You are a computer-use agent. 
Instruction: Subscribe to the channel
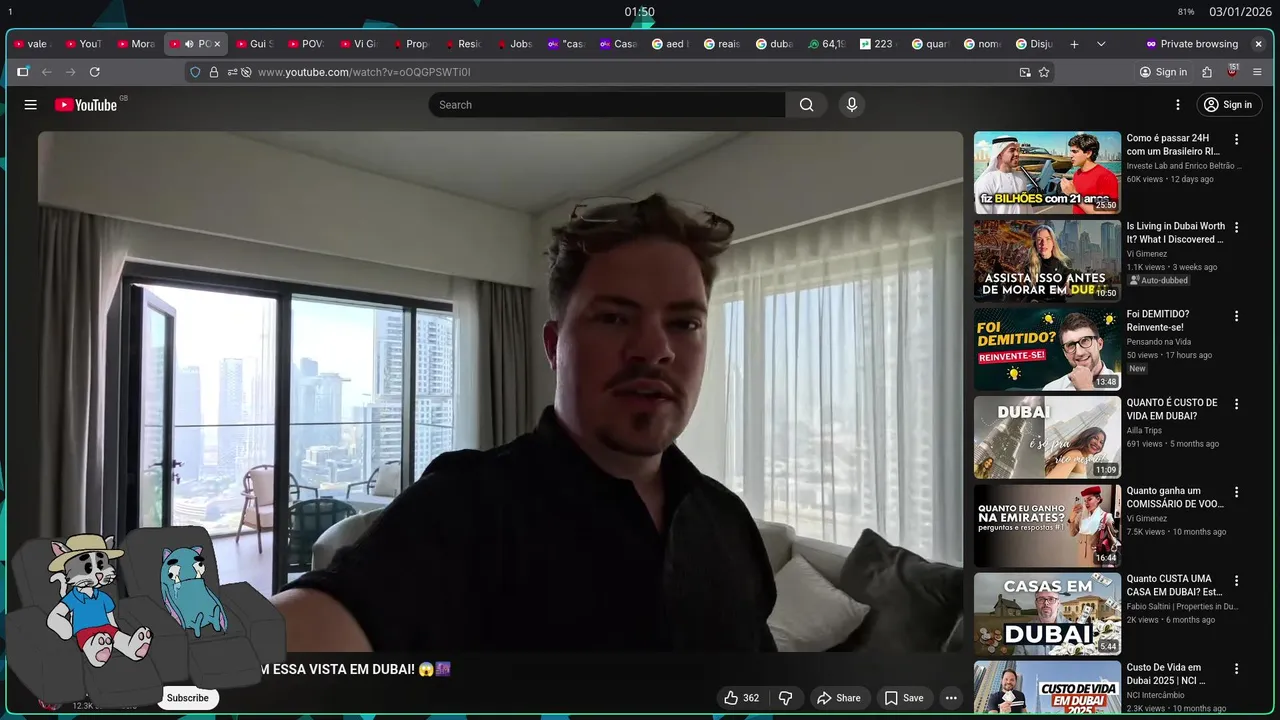188,698
